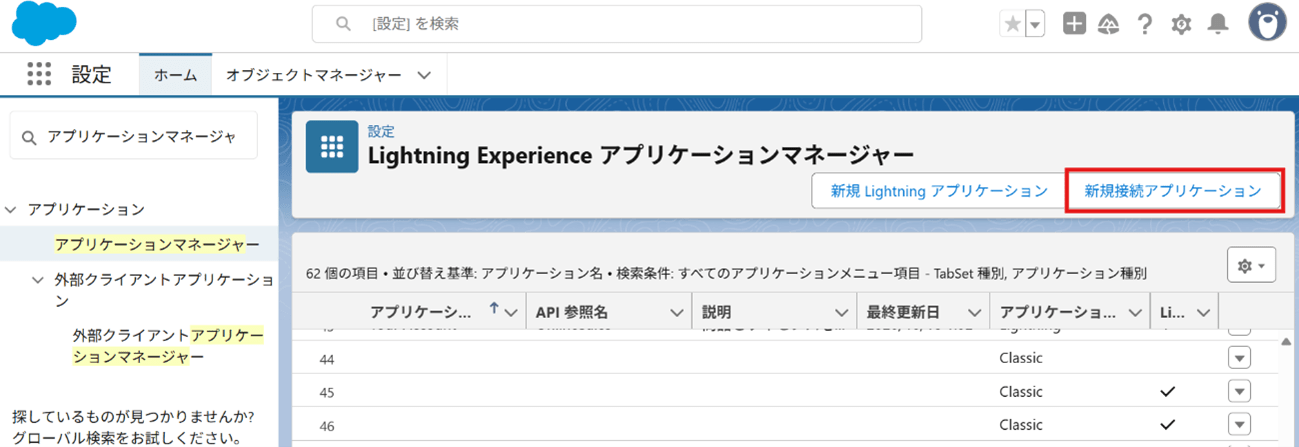Click the App Manager page header icon

click(x=332, y=147)
